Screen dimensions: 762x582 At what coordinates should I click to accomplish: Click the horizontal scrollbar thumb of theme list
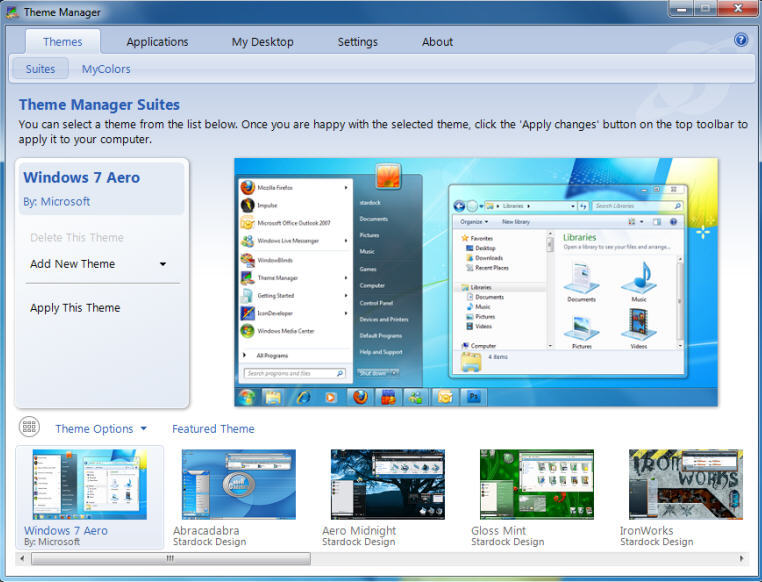171,558
